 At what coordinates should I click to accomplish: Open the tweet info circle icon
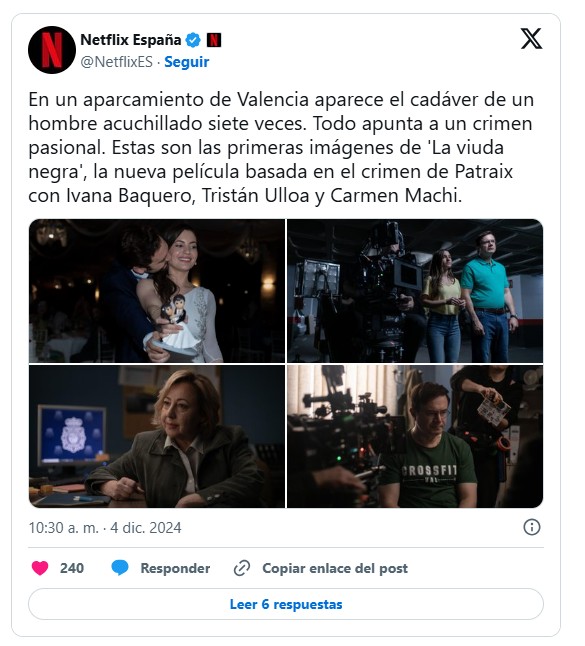coord(531,527)
